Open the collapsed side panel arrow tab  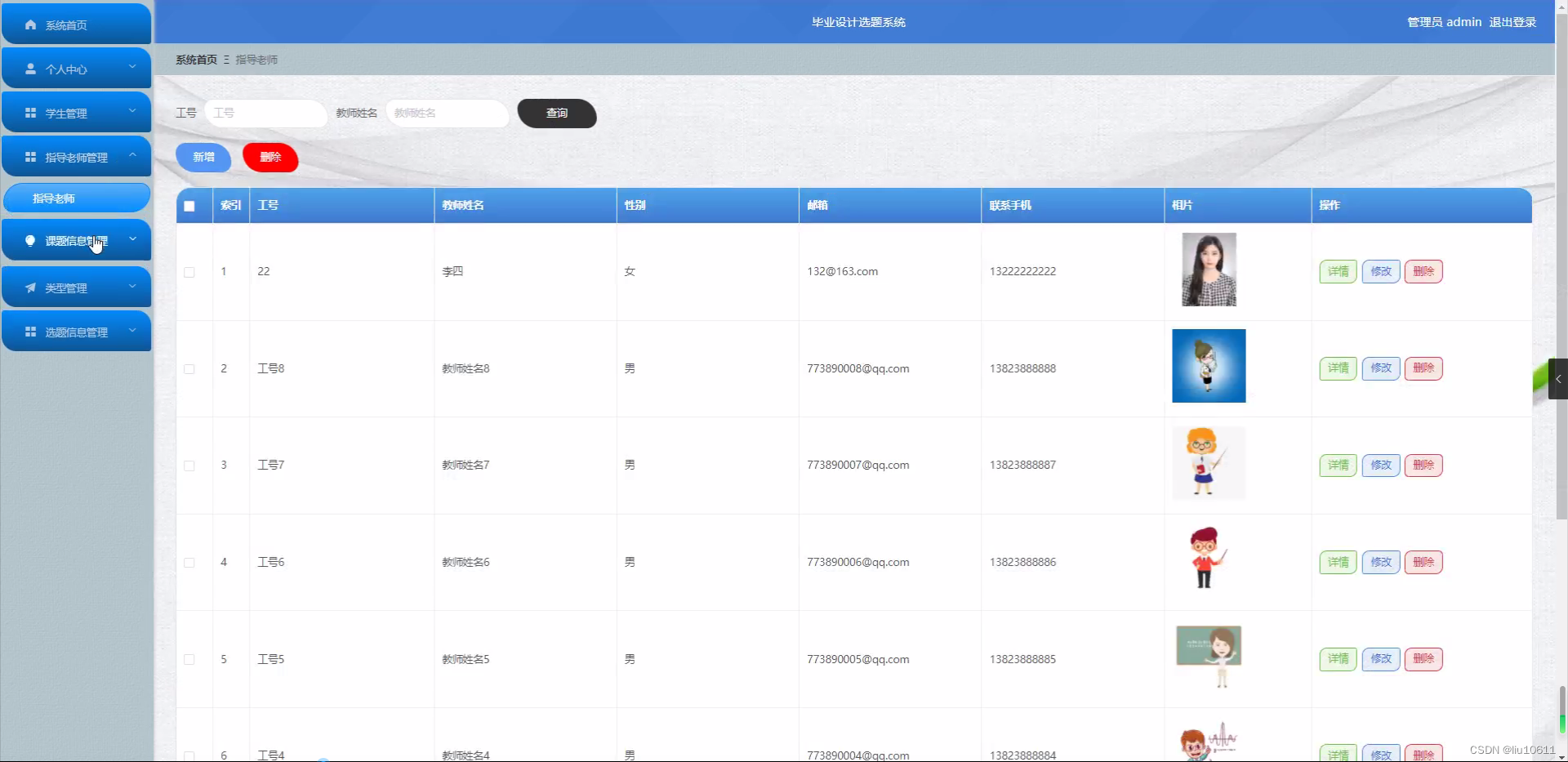point(1558,379)
